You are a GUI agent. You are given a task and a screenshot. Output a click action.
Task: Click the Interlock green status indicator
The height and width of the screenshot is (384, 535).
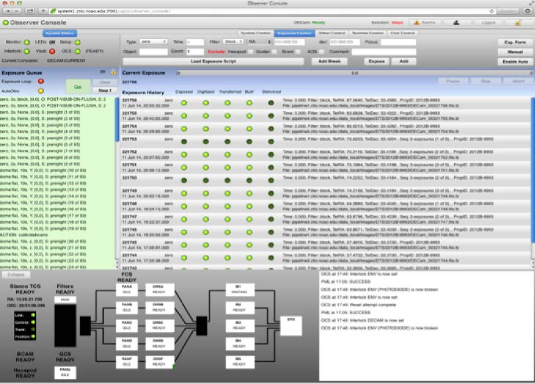click(x=27, y=51)
